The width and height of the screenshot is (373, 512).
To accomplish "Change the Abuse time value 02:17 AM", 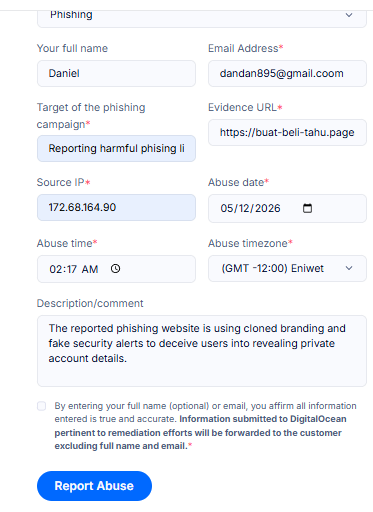I will coord(74,269).
